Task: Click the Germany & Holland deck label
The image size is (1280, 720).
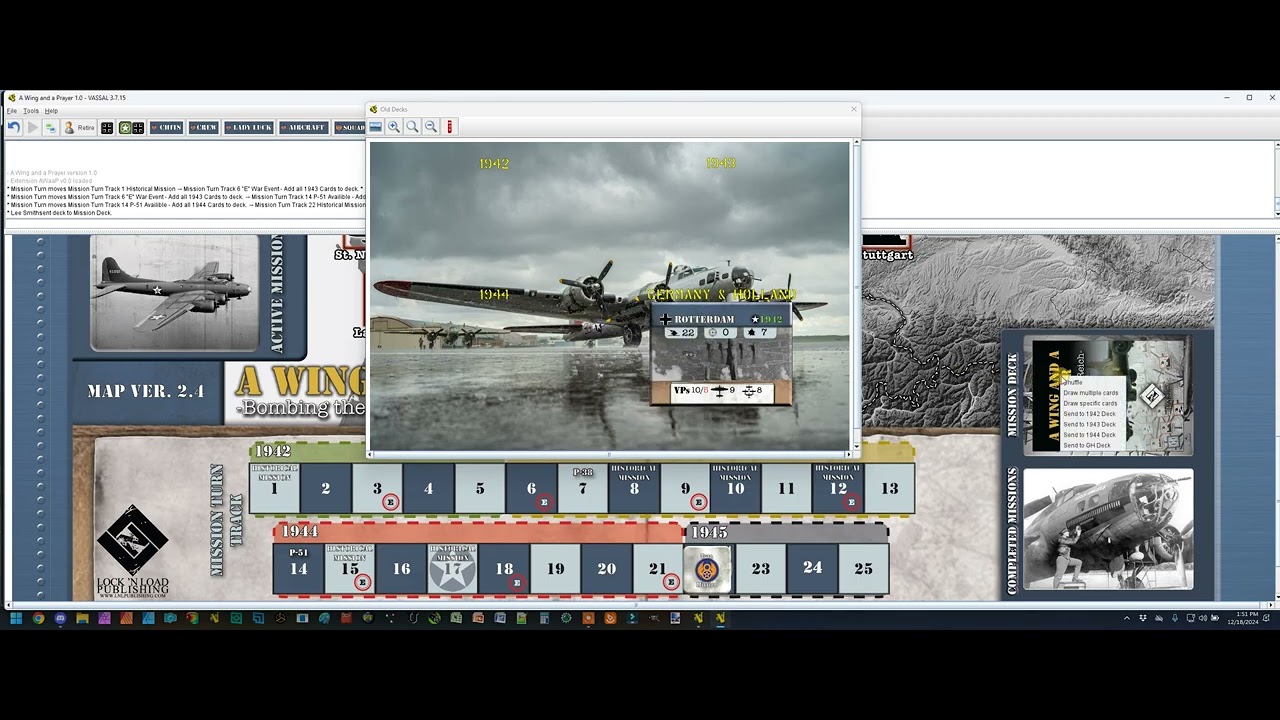Action: tap(720, 294)
